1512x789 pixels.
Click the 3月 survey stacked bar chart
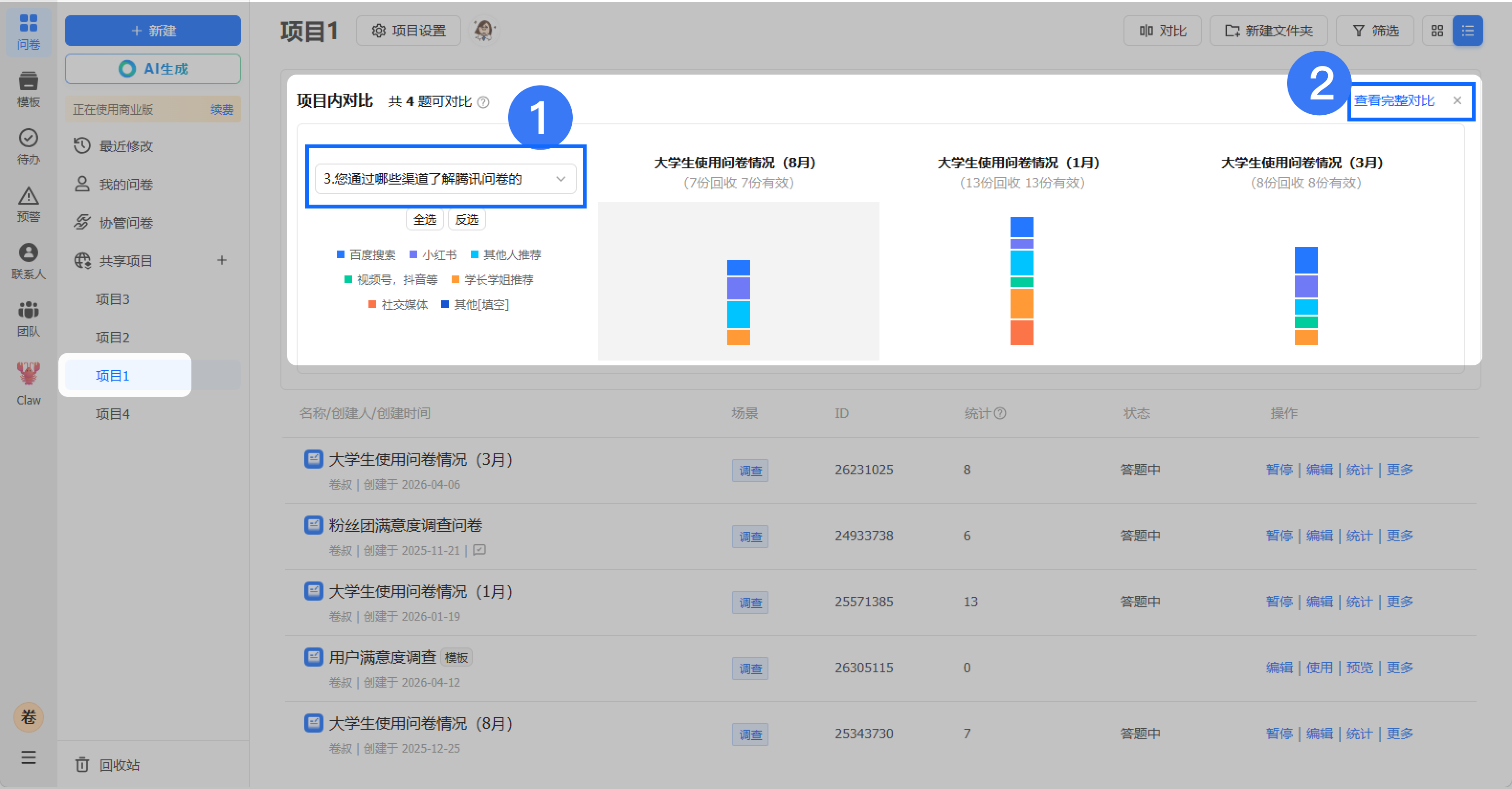coord(1306,296)
